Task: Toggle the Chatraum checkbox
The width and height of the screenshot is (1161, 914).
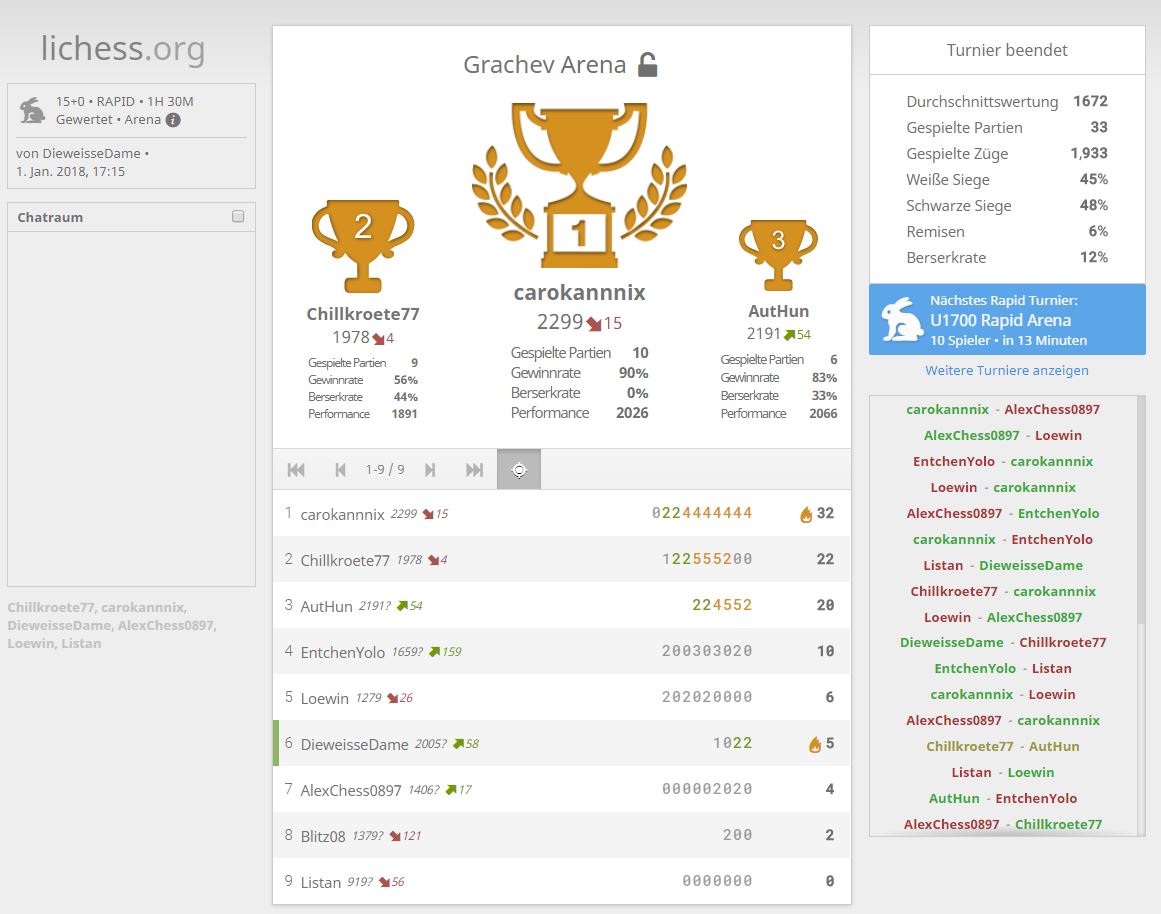Action: pyautogui.click(x=238, y=216)
